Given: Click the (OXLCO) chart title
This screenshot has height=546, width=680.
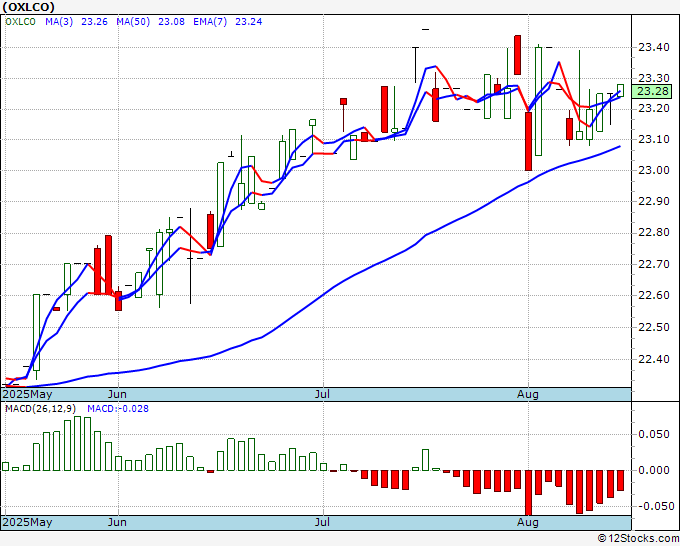Looking at the screenshot, I should coord(29,7).
